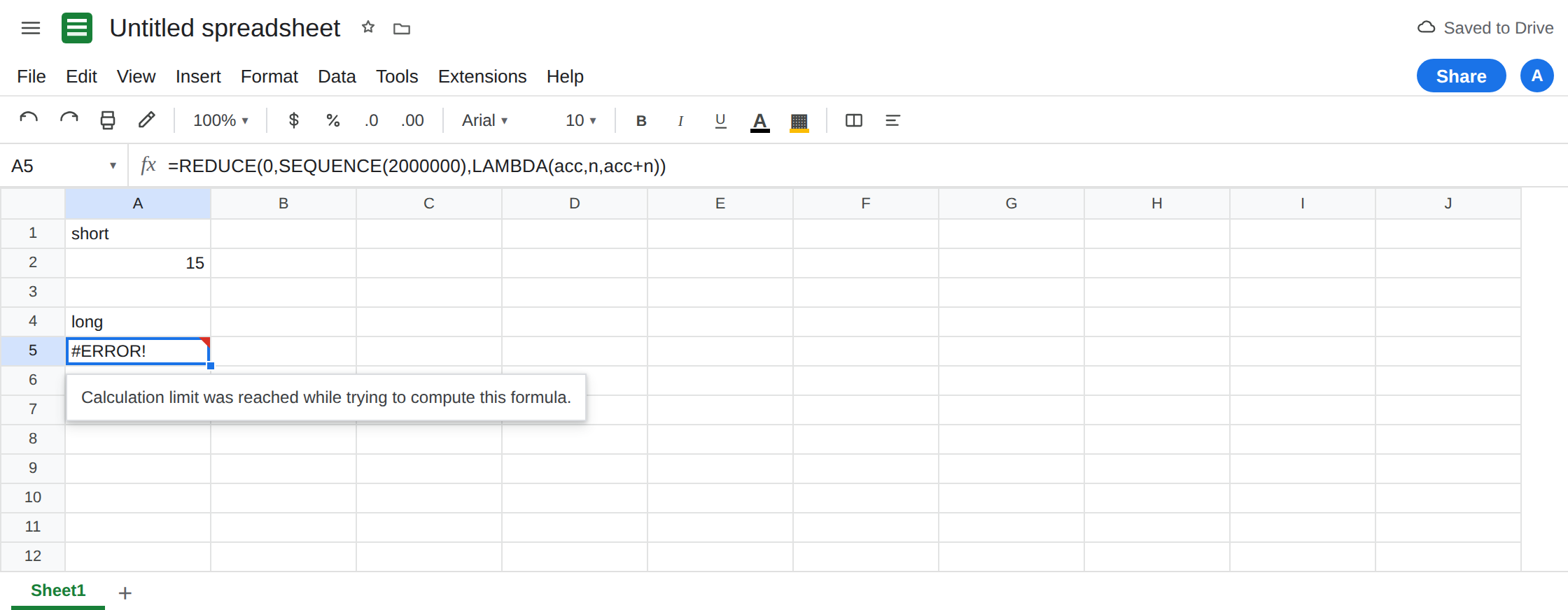
Task: Select row 10 header
Action: click(33, 497)
